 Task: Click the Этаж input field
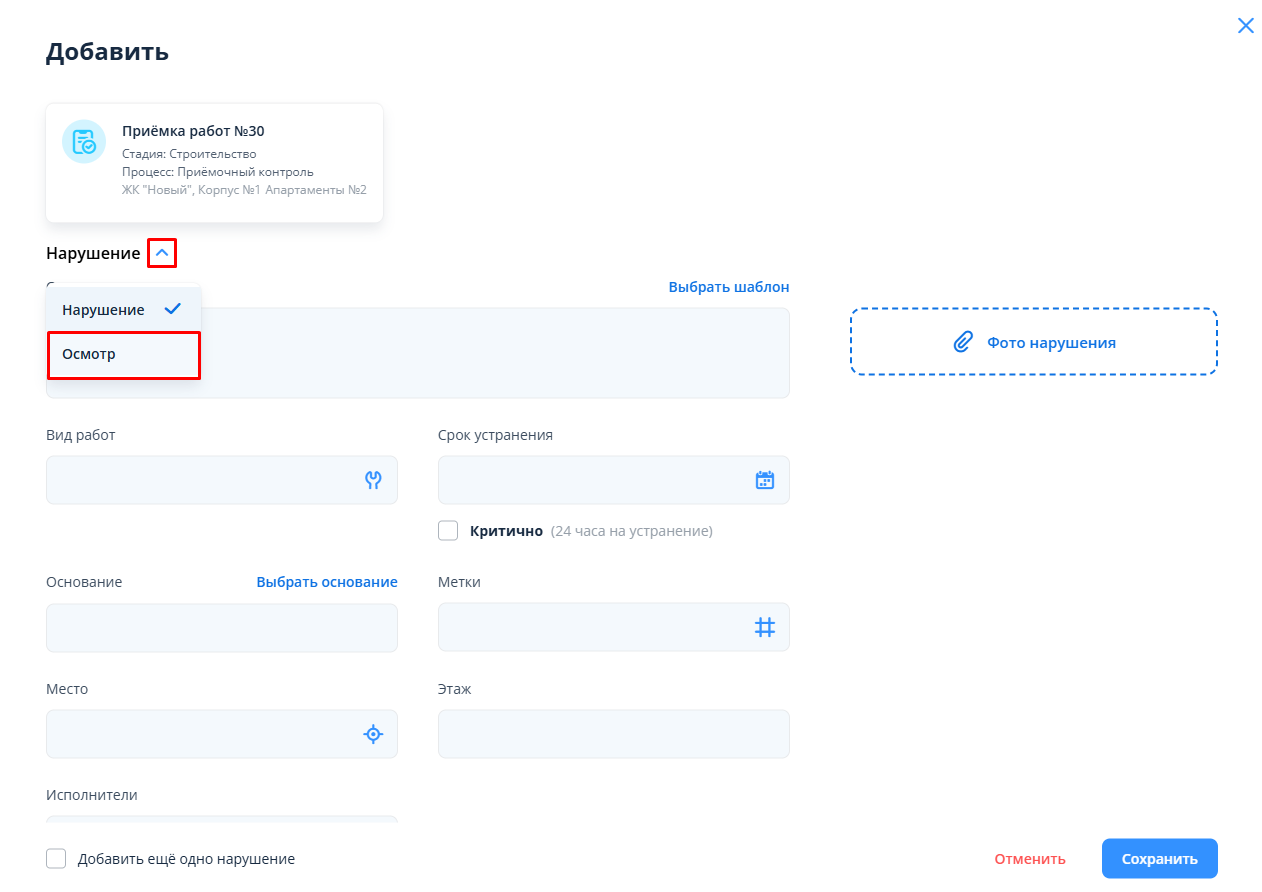613,734
